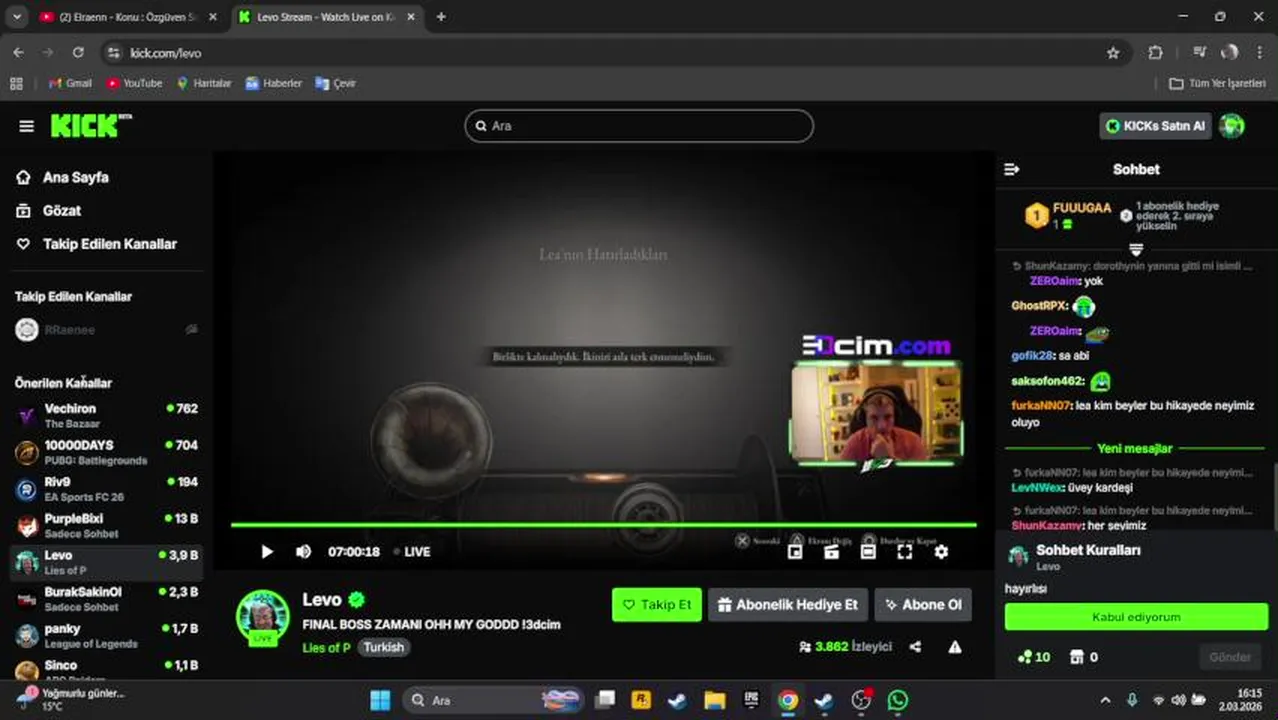Open the followed channel RRaenee
This screenshot has width=1278, height=720.
point(106,329)
